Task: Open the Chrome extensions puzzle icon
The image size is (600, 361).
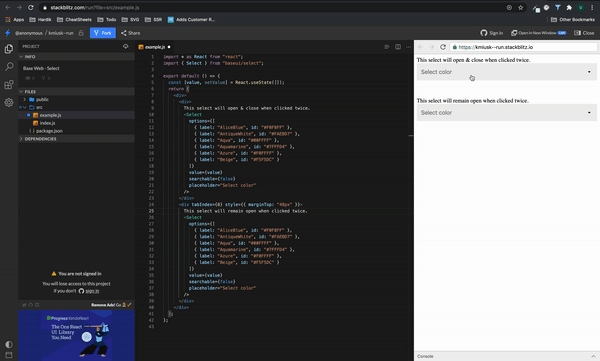Action: 569,7
